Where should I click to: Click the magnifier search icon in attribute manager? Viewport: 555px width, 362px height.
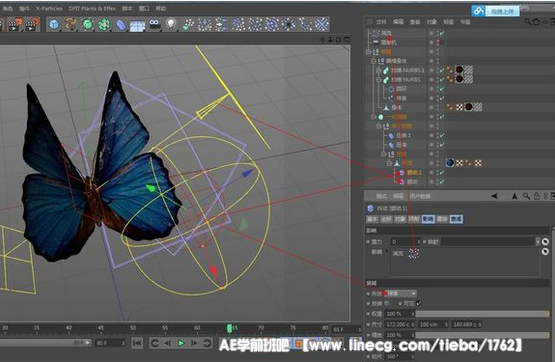pos(527,196)
